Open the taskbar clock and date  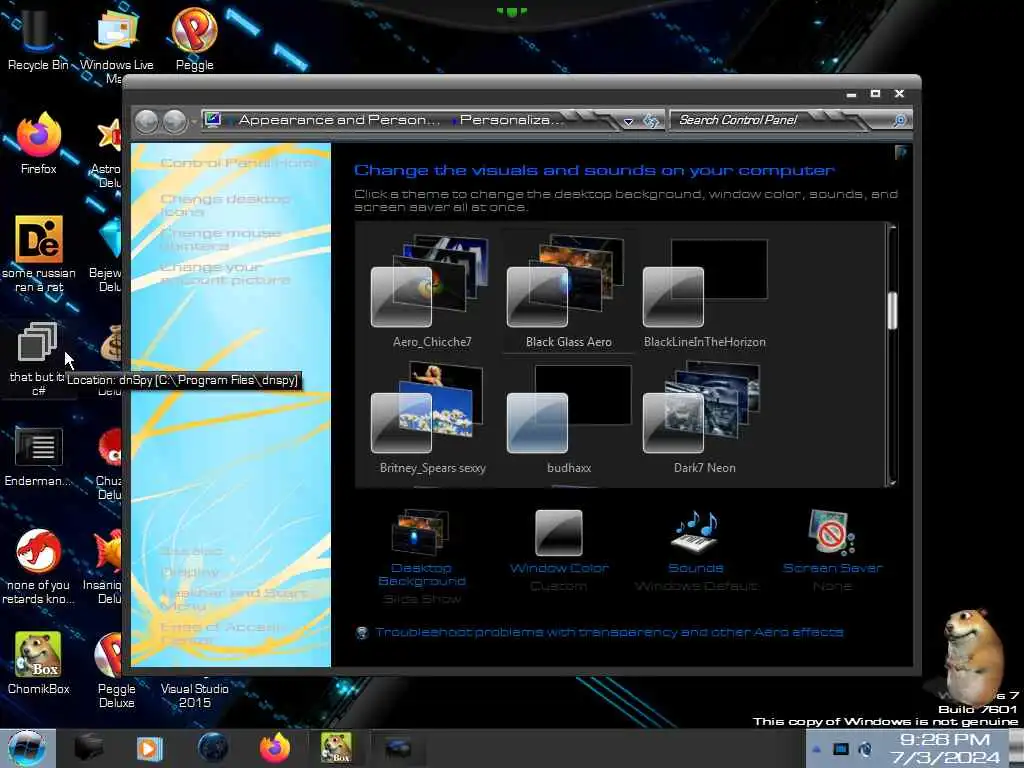point(944,748)
